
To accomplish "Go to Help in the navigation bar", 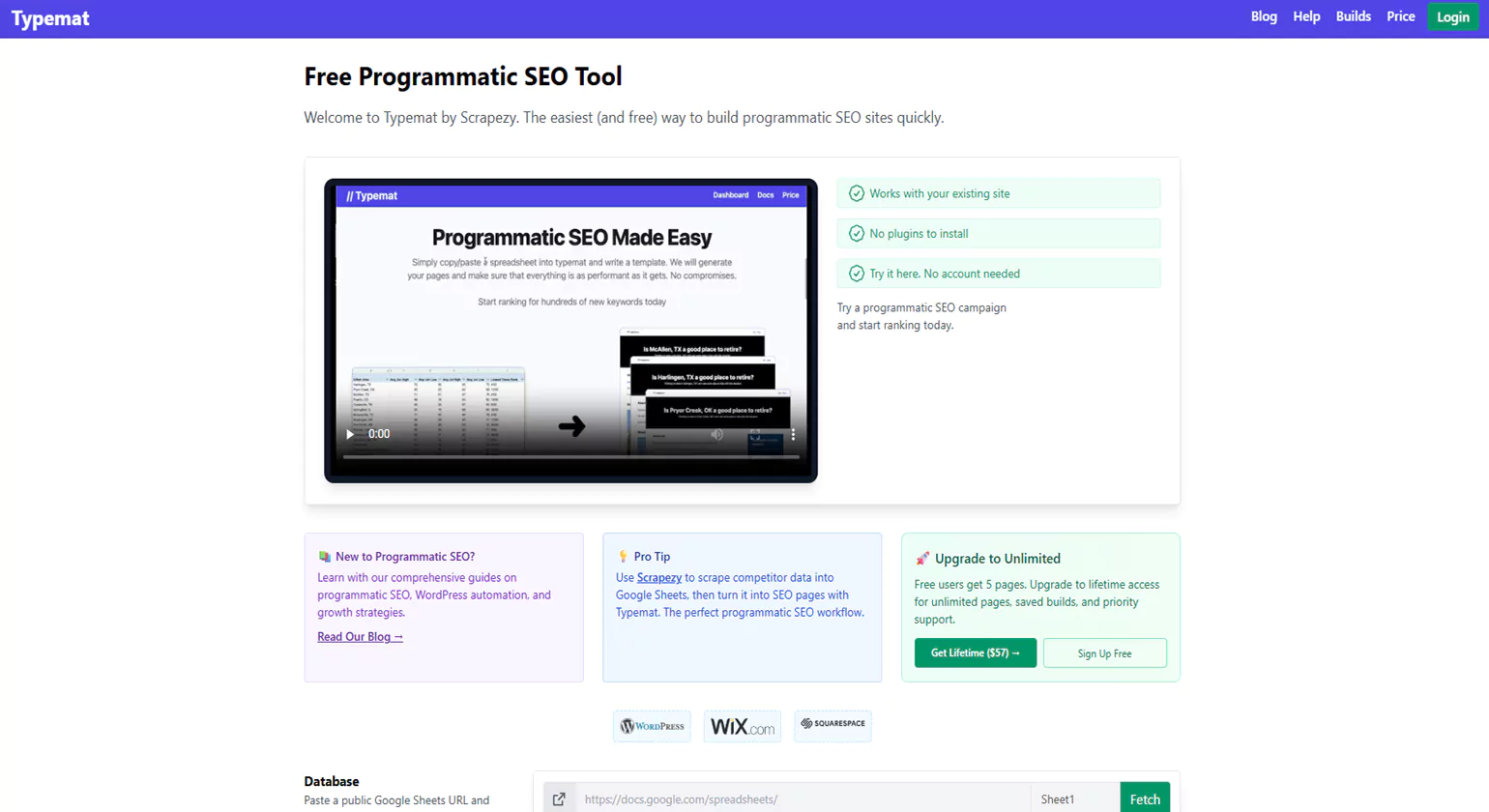I will tap(1306, 16).
